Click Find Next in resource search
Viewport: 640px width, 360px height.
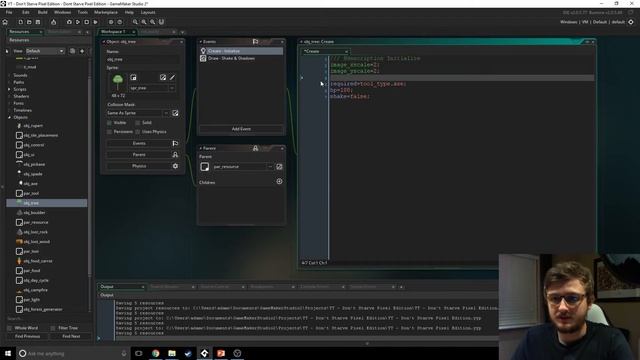coord(71,336)
